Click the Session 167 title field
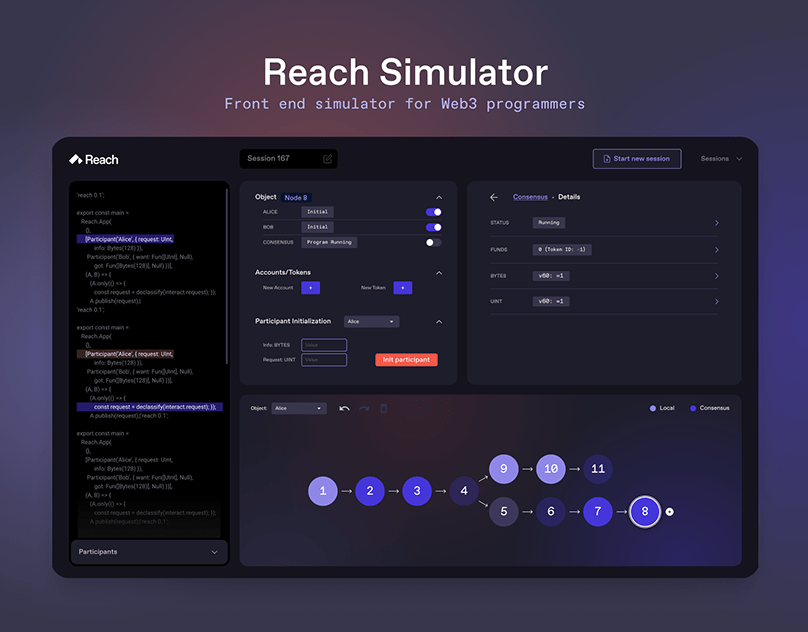The image size is (808, 632). (x=289, y=159)
